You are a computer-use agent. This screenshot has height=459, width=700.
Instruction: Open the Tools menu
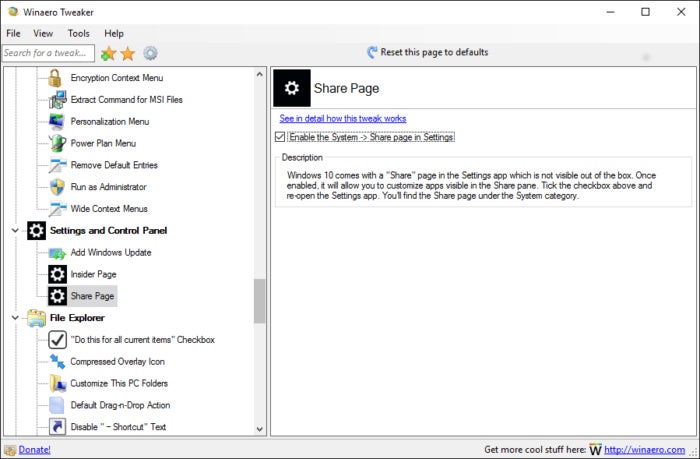(79, 33)
